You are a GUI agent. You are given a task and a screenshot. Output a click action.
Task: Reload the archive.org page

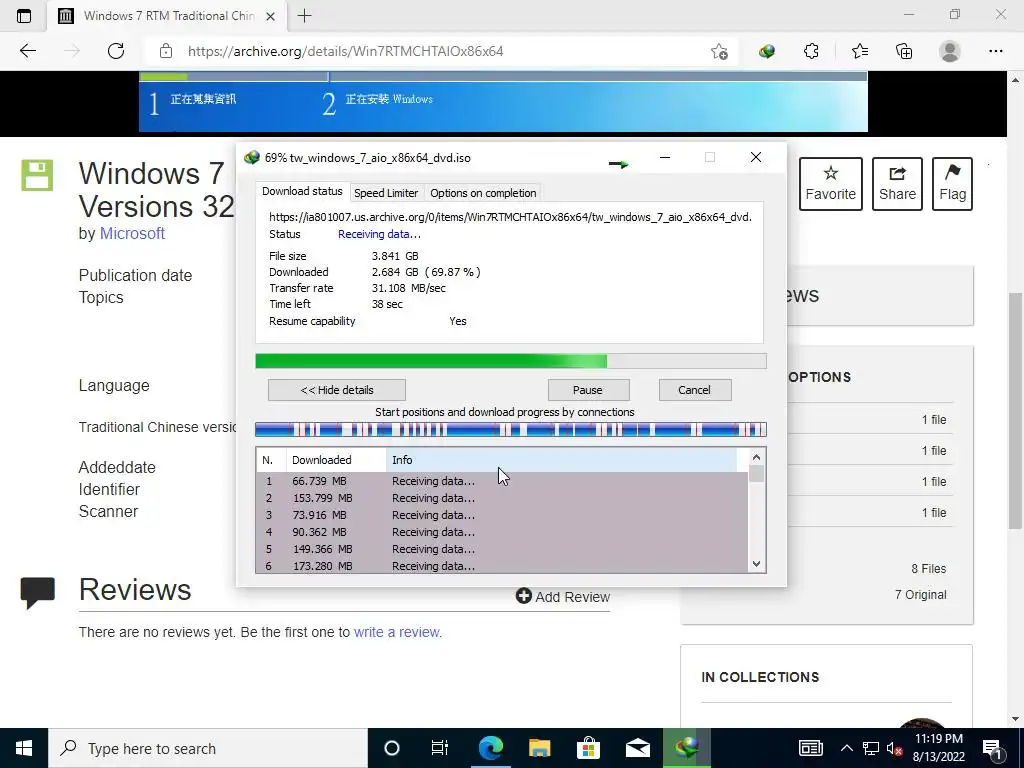[x=116, y=51]
